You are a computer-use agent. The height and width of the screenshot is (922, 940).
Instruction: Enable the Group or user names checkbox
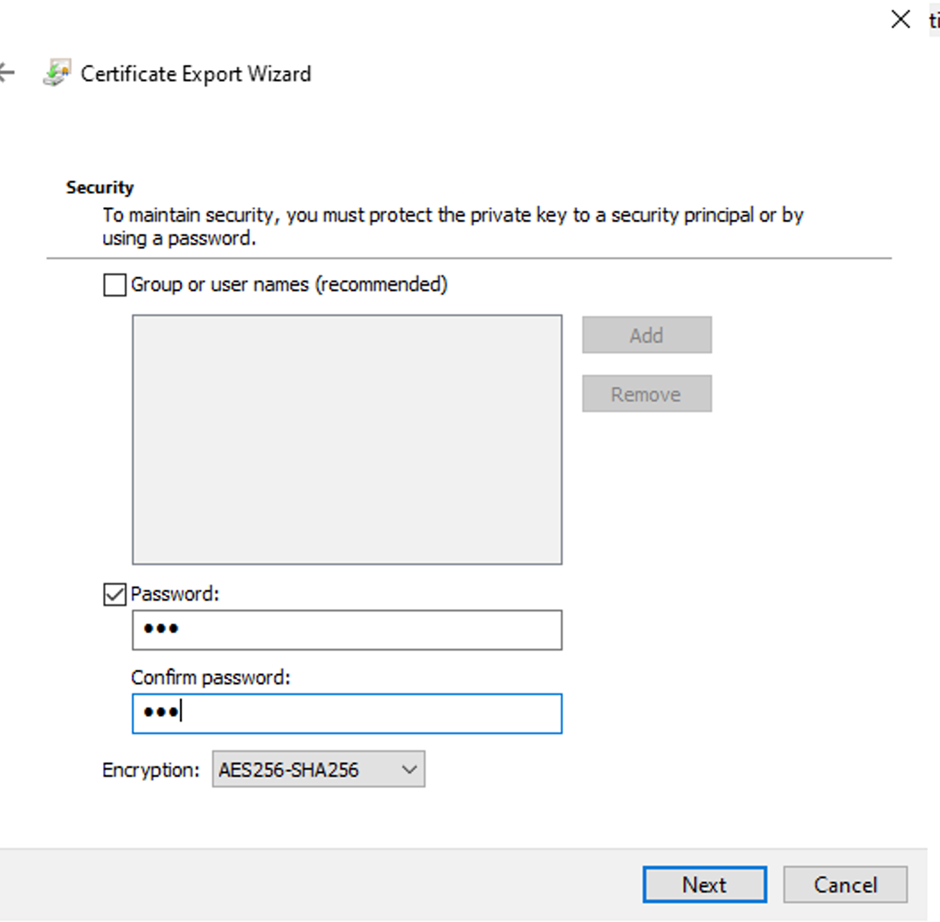(x=115, y=285)
